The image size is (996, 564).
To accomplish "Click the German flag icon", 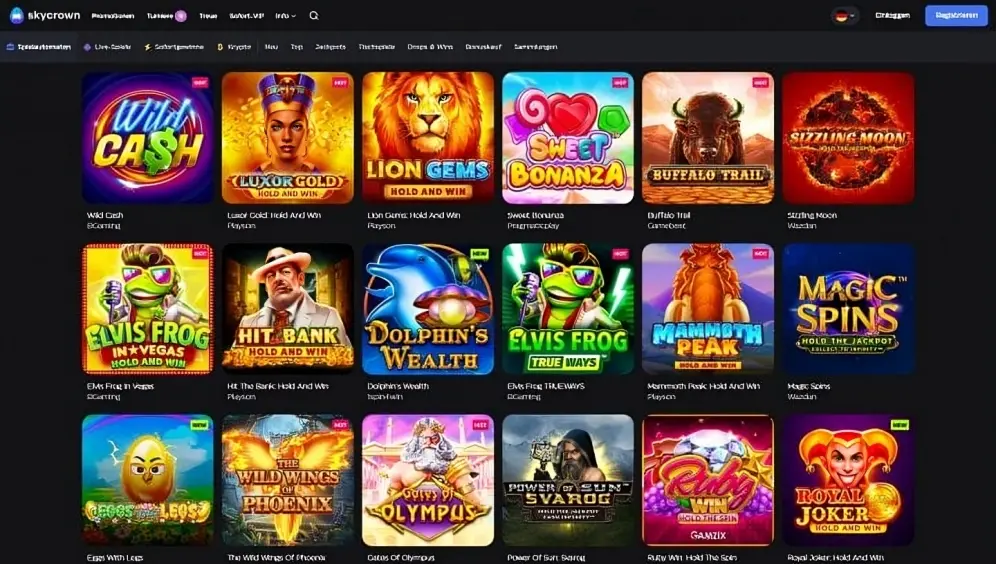I will [x=842, y=16].
